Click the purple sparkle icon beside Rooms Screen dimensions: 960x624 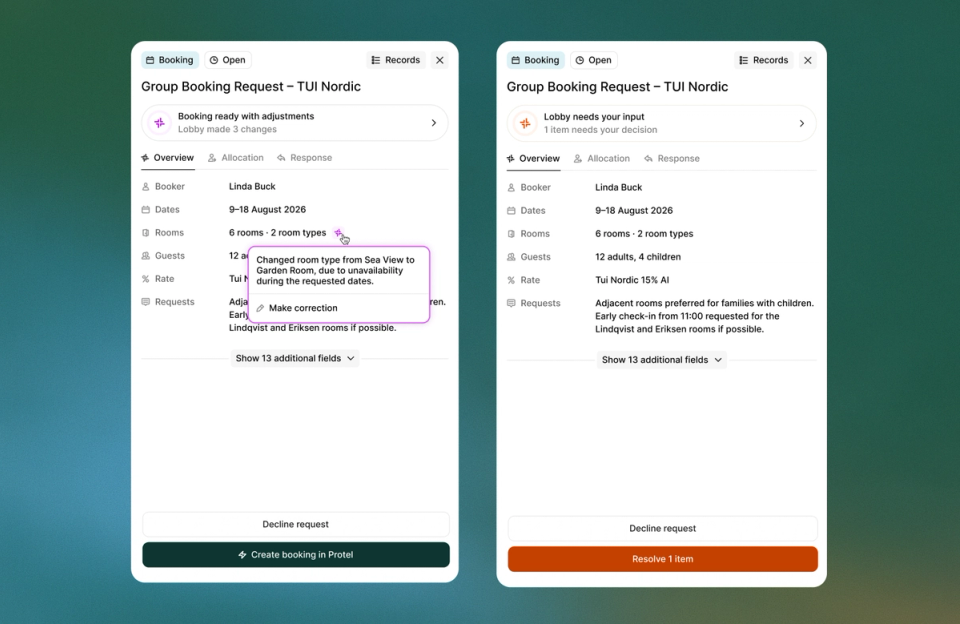[338, 232]
